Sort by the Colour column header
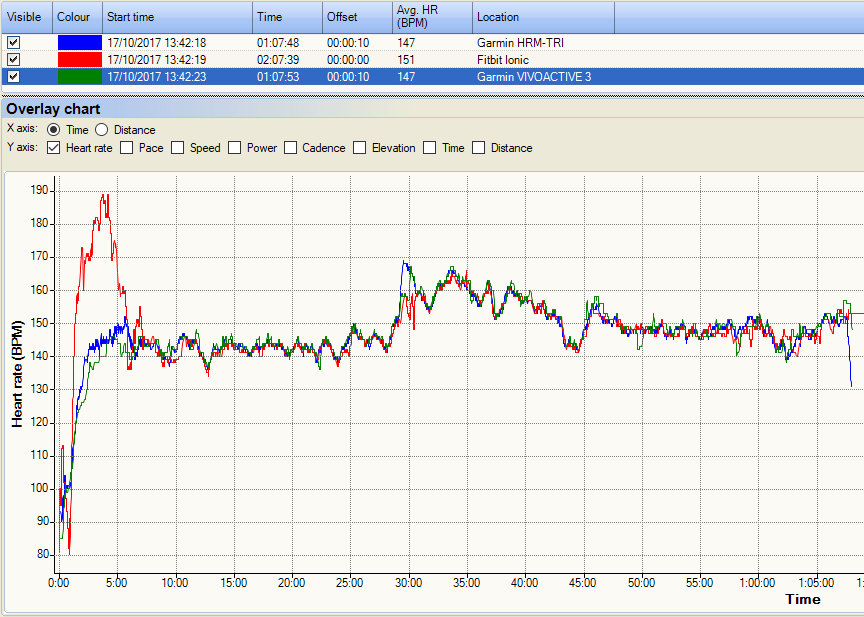 [78, 17]
